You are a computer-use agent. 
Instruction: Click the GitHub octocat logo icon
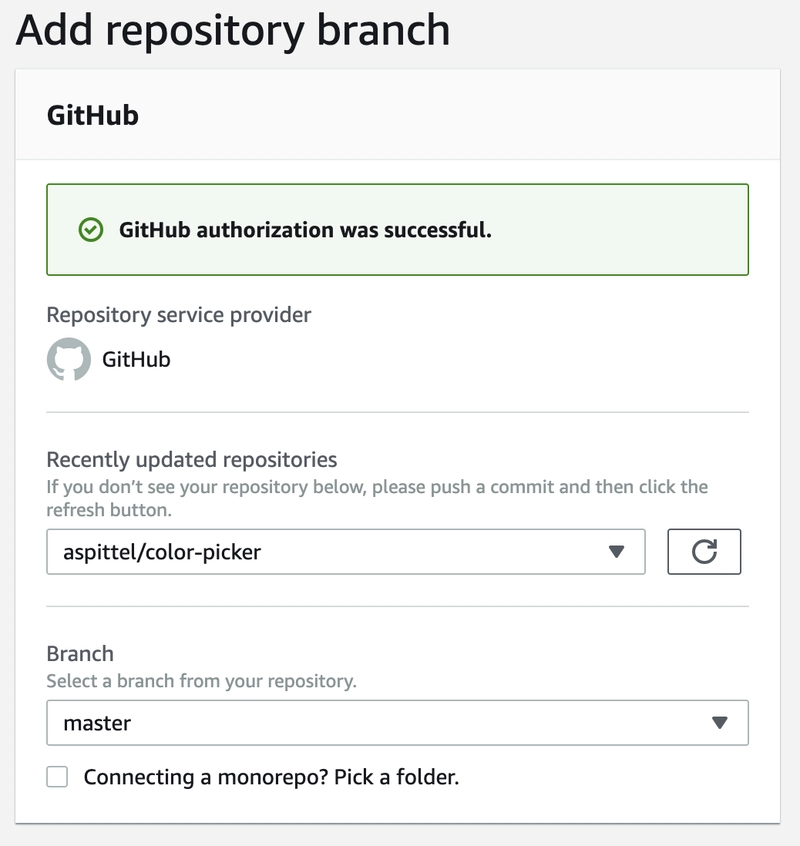pos(69,359)
